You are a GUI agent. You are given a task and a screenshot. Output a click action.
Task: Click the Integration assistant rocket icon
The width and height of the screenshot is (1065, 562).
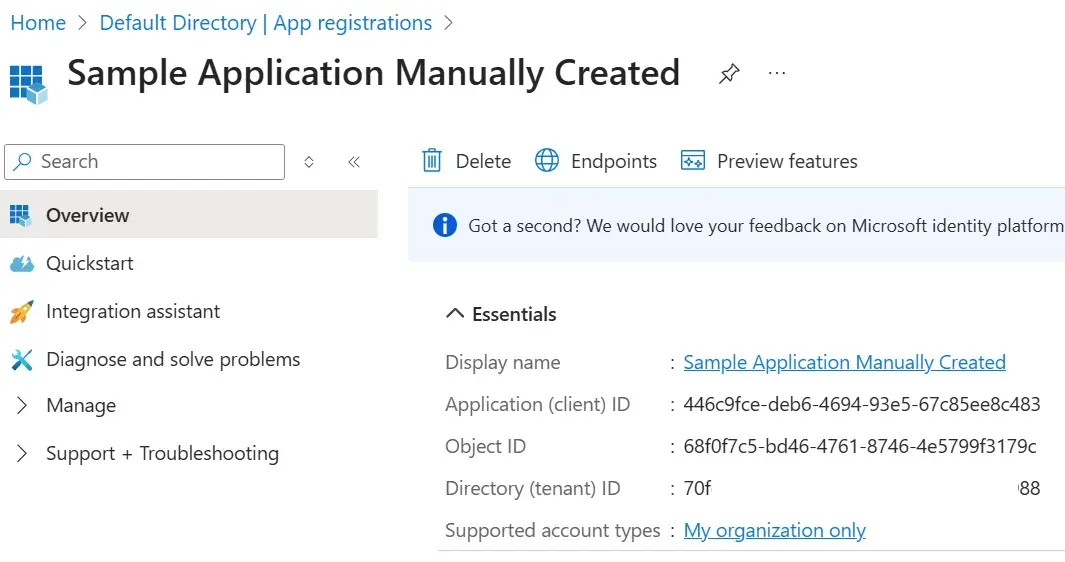21,312
